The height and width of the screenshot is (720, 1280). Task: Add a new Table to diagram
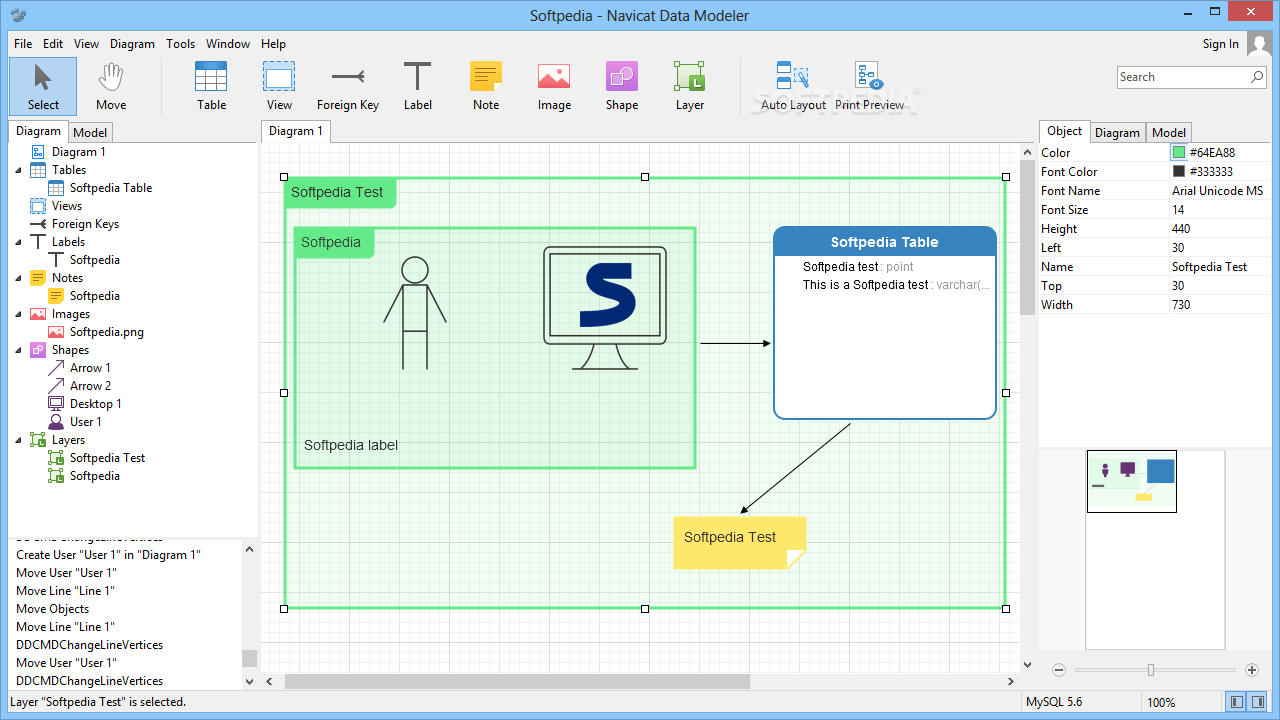click(x=211, y=86)
